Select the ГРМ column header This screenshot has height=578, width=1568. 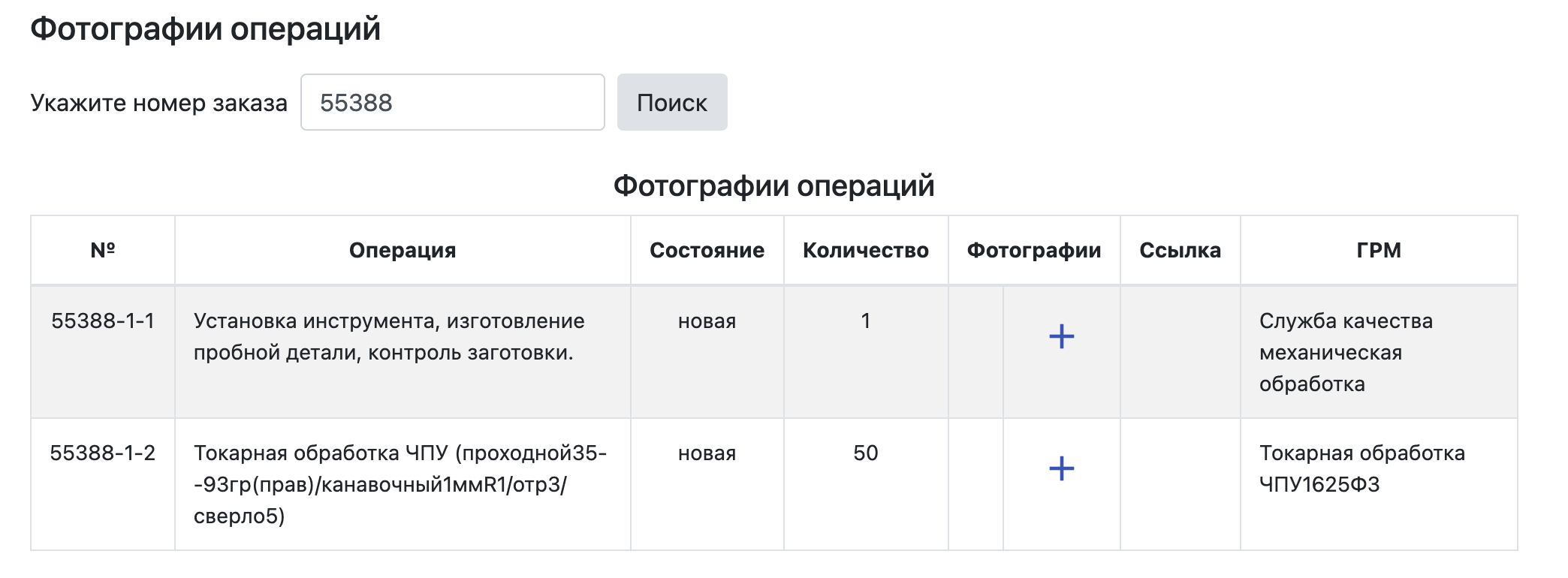pyautogui.click(x=1379, y=250)
